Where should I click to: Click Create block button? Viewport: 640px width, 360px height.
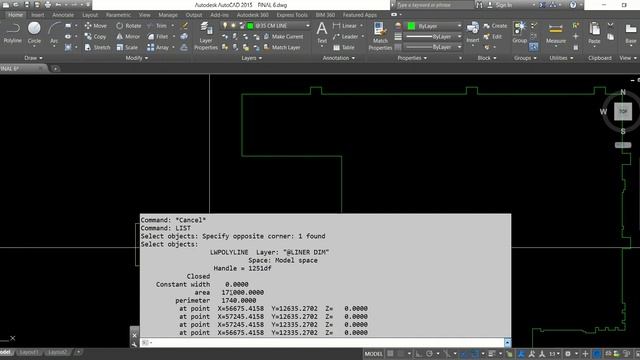click(495, 26)
